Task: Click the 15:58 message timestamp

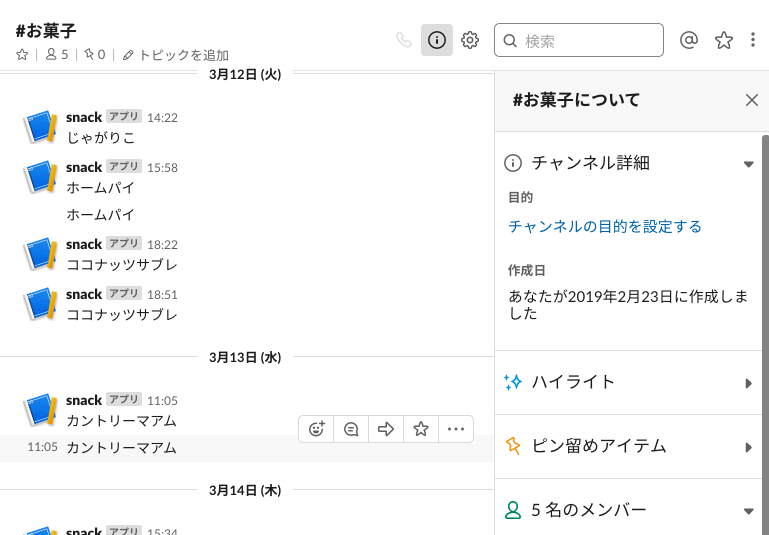Action: pyautogui.click(x=162, y=168)
